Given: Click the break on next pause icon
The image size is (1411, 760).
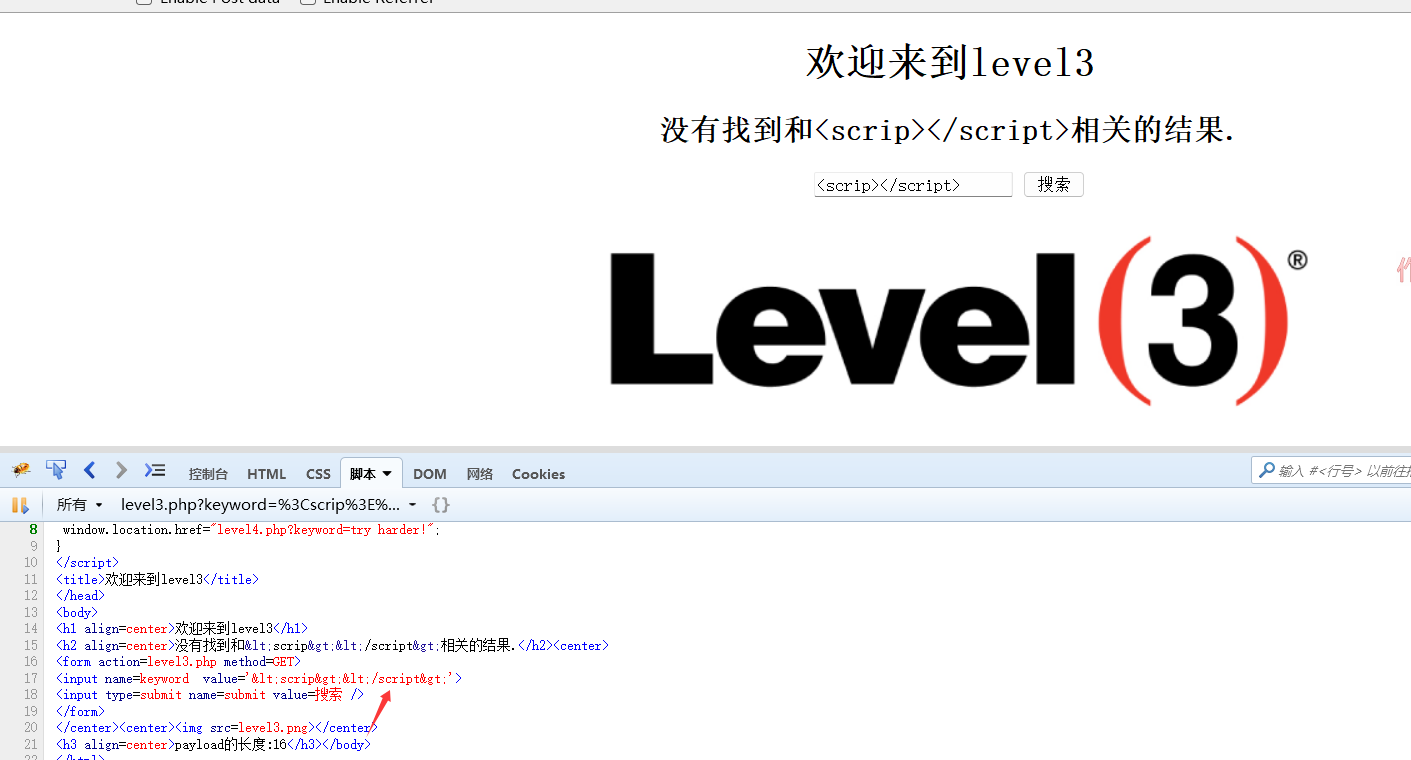Looking at the screenshot, I should click(x=20, y=505).
